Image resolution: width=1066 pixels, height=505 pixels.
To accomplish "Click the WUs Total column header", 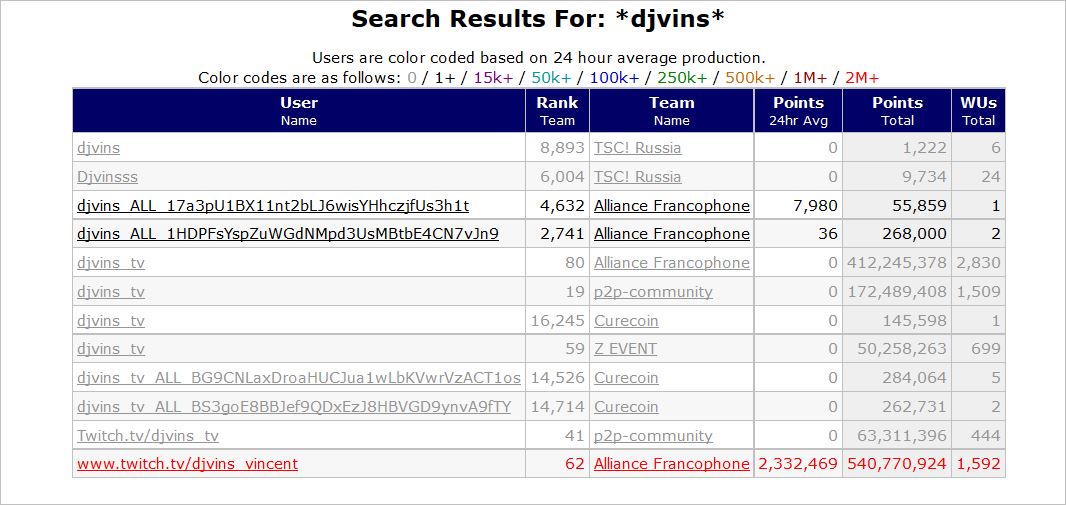I will 978,110.
